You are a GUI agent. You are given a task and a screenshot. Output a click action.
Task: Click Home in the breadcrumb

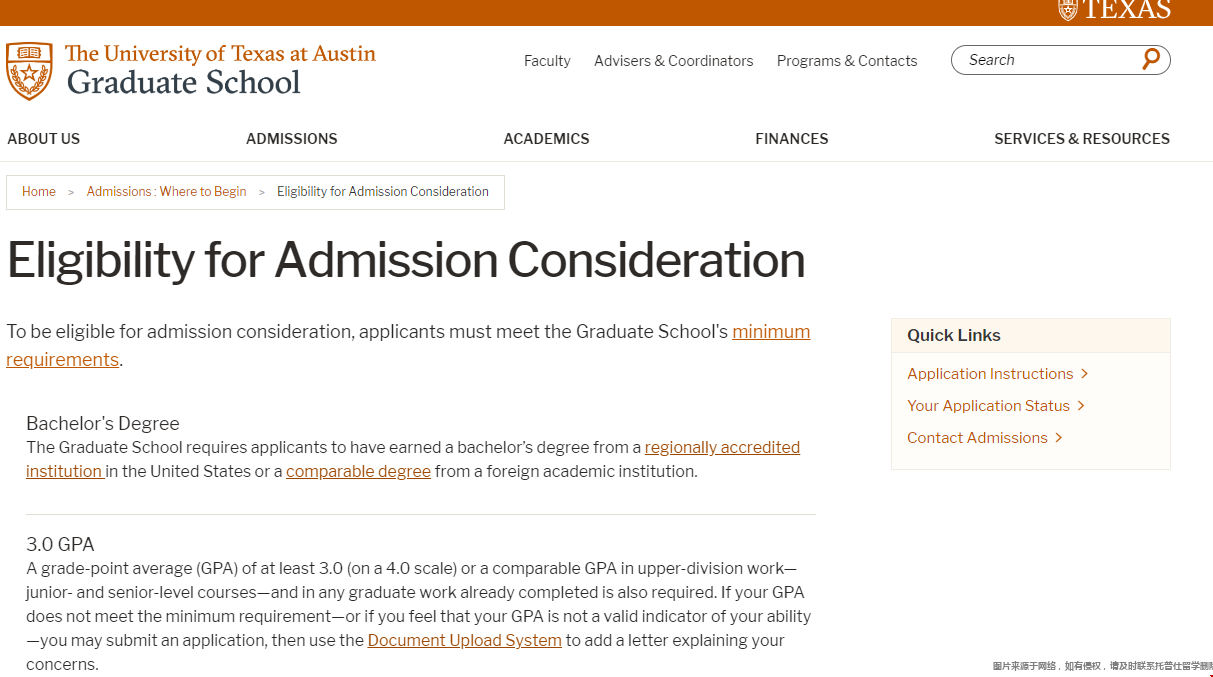click(39, 192)
